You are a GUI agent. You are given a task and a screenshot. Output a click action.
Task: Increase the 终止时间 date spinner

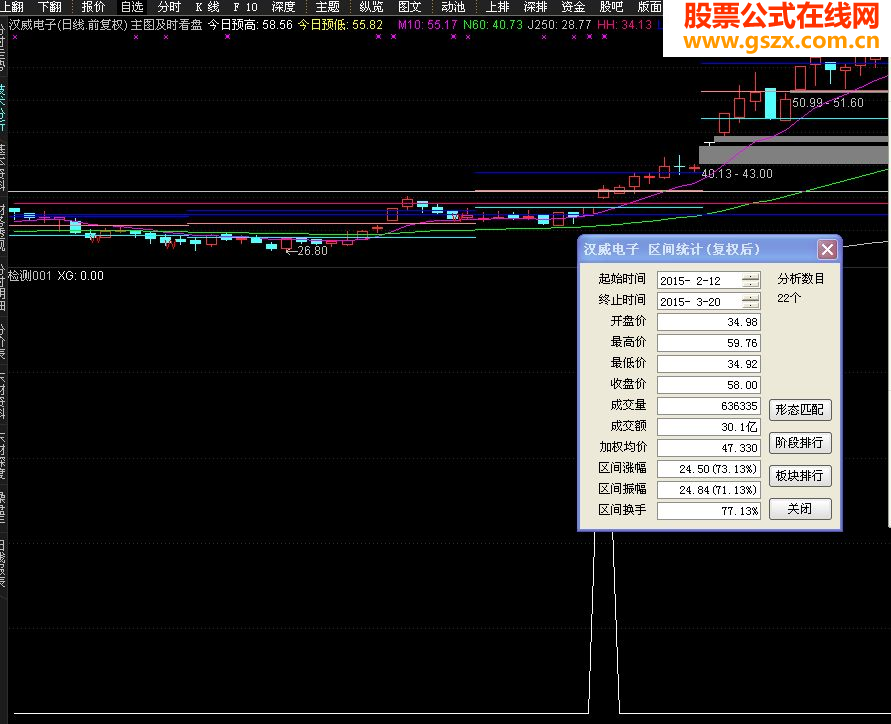751,297
